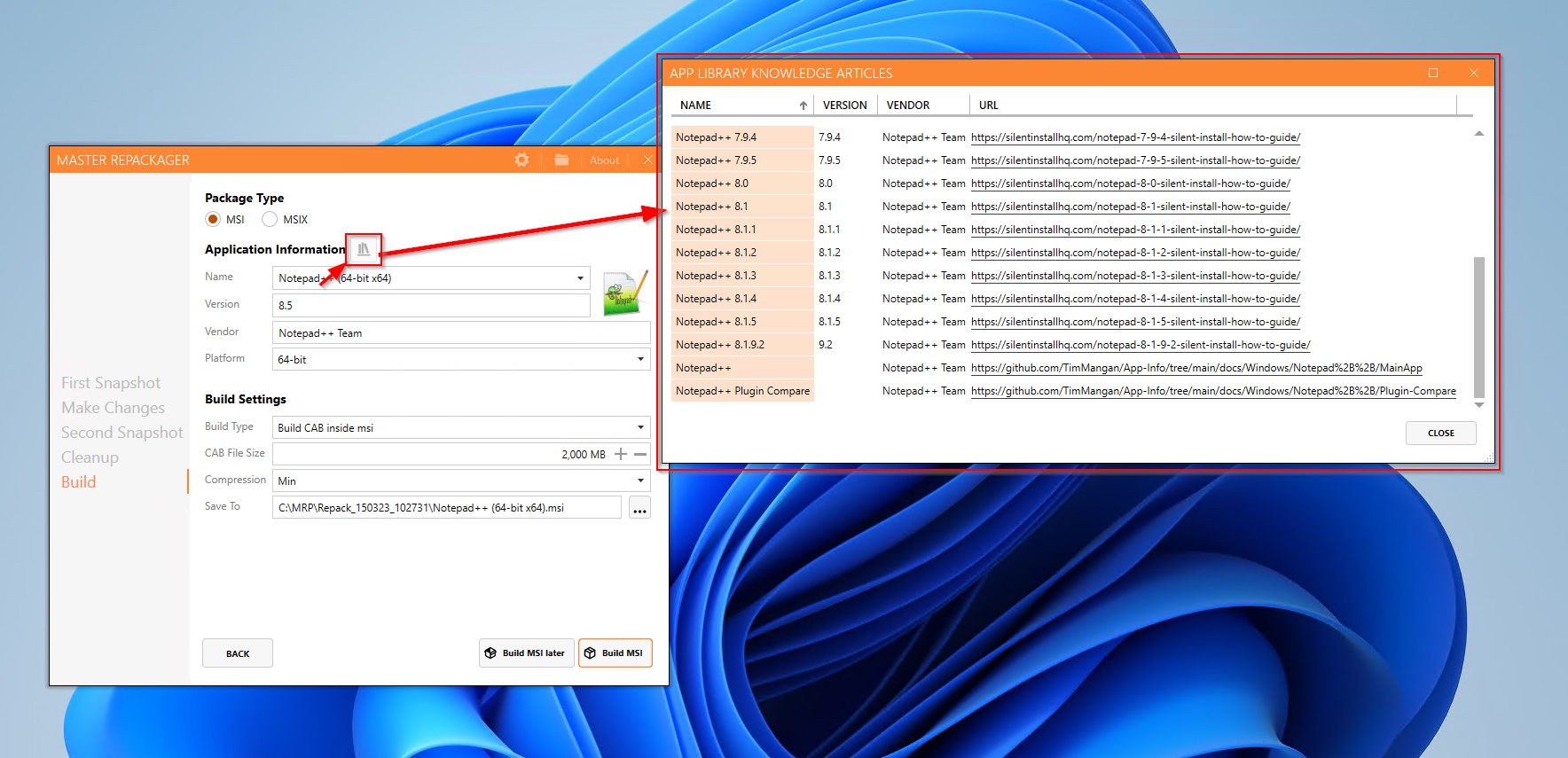This screenshot has width=1568, height=758.
Task: Click the Notepad++ application icon thumbnail
Action: point(625,293)
